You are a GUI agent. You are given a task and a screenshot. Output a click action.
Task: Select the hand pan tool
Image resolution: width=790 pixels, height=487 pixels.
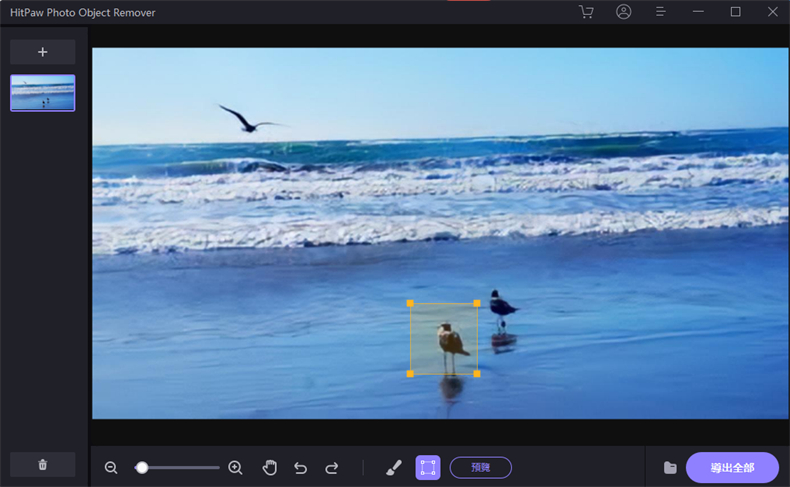pyautogui.click(x=269, y=467)
